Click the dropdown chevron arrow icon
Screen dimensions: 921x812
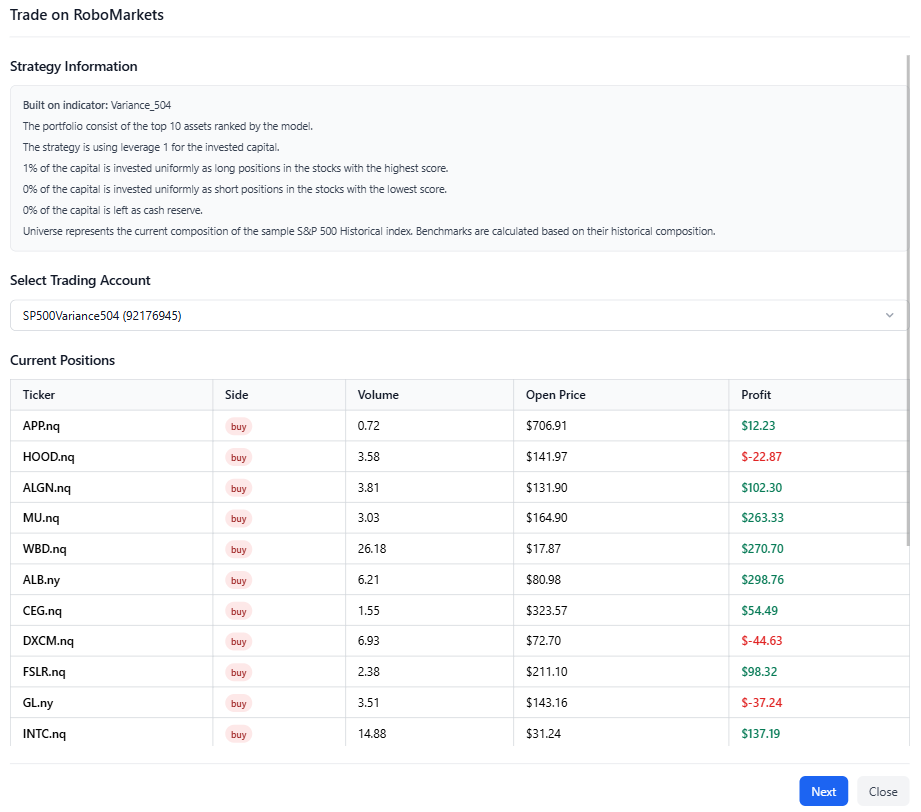click(x=889, y=316)
